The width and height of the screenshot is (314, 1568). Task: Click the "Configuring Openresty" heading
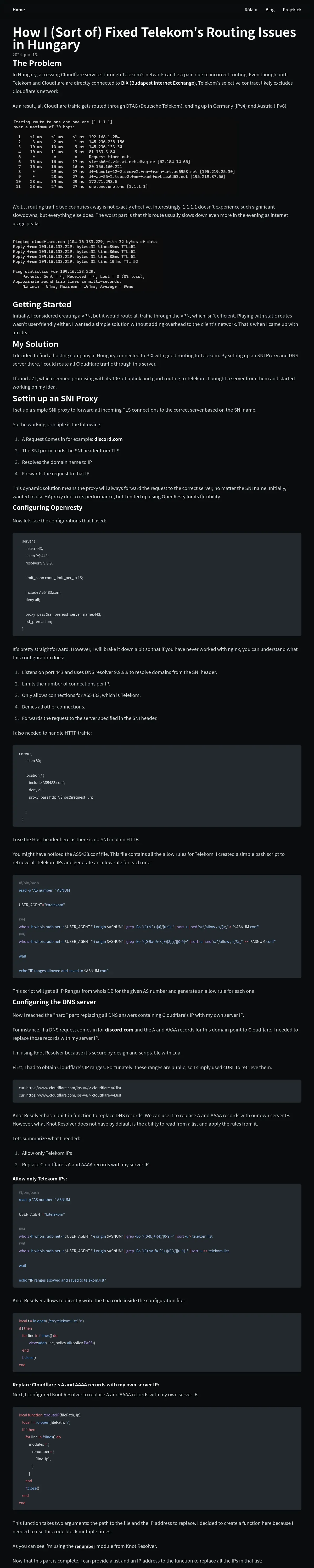click(48, 508)
